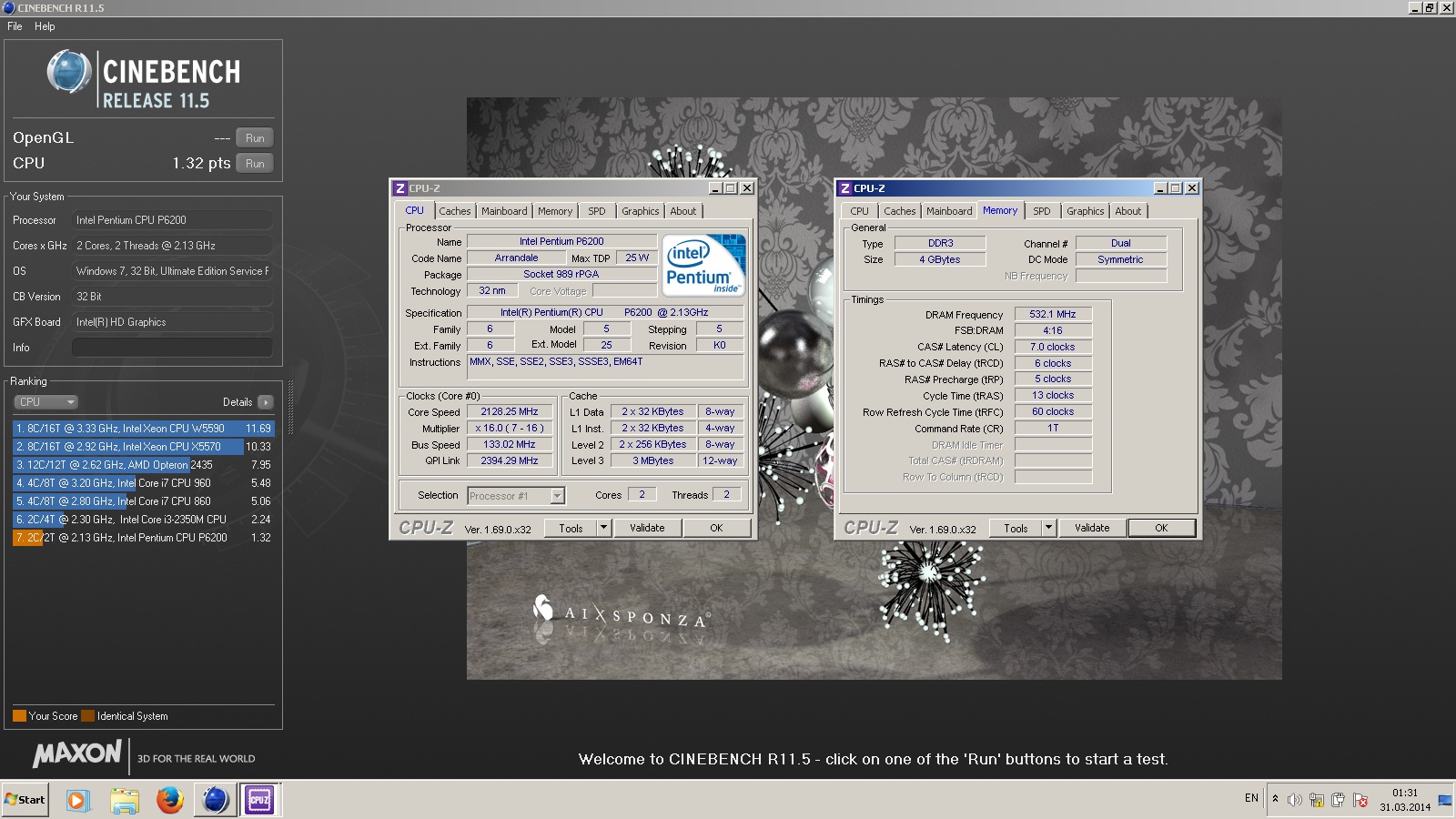
Task: Open the File menu in Cinebench
Action: click(x=15, y=26)
